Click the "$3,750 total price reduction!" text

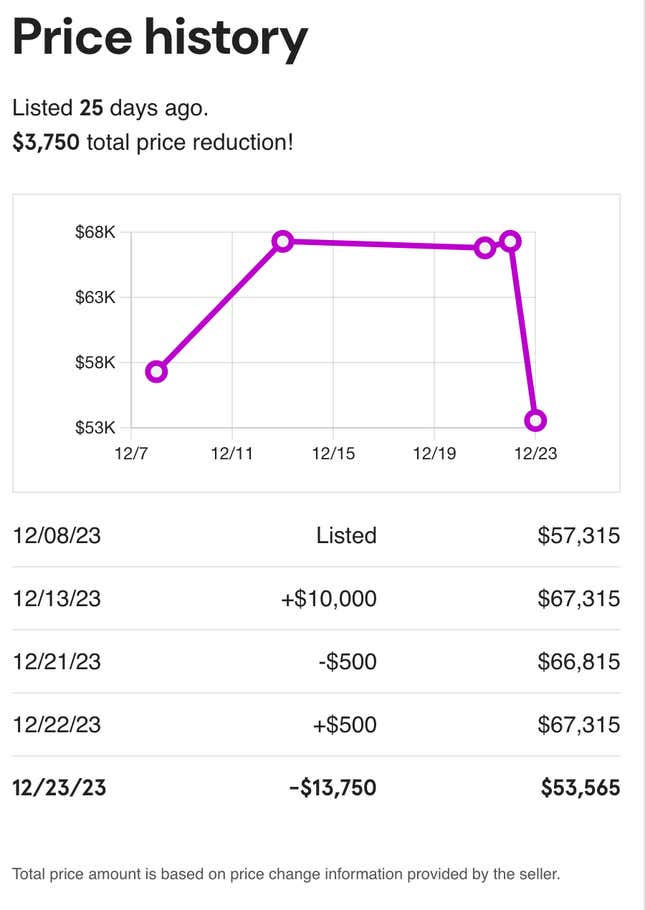click(x=153, y=142)
